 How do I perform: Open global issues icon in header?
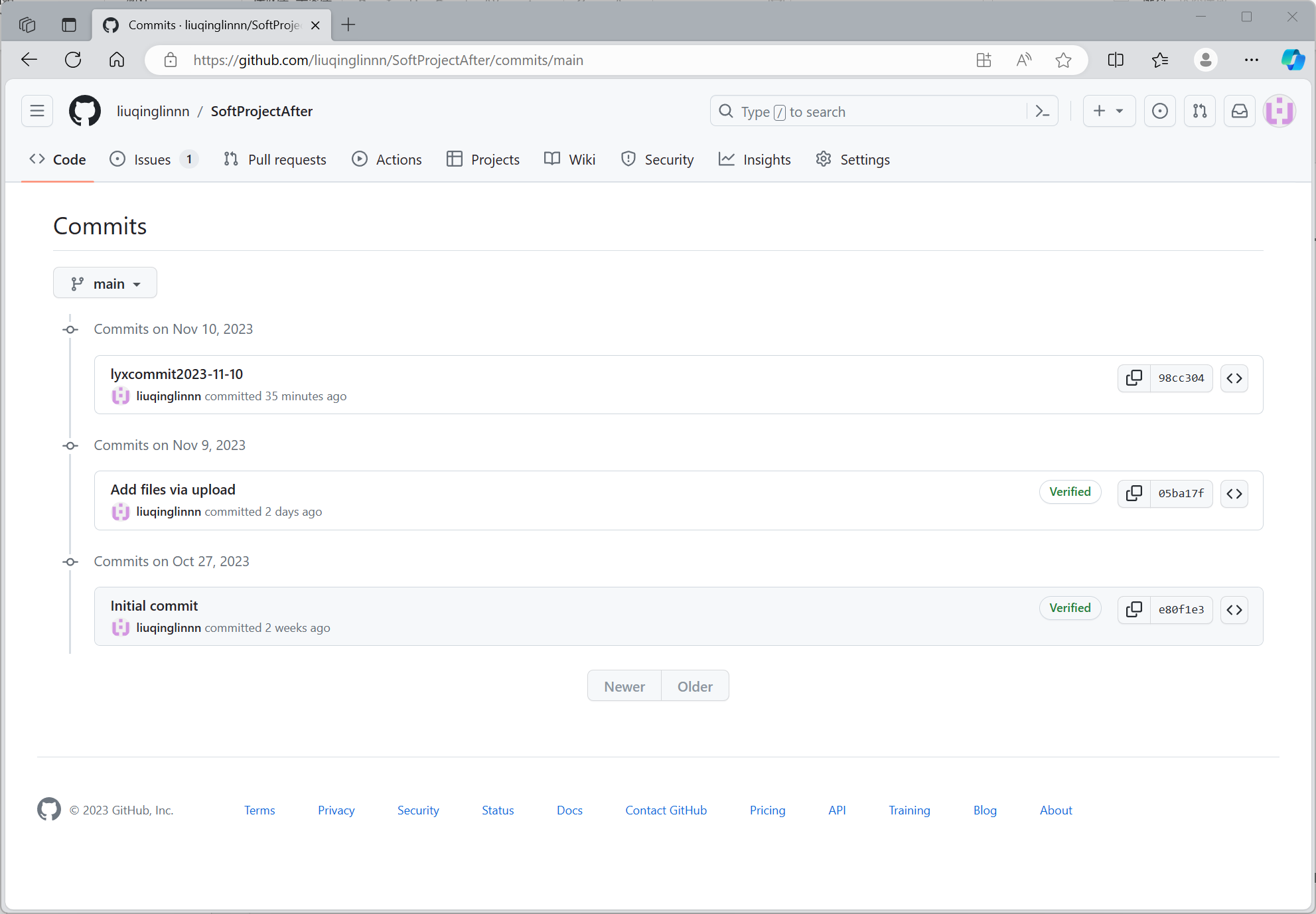tap(1159, 112)
